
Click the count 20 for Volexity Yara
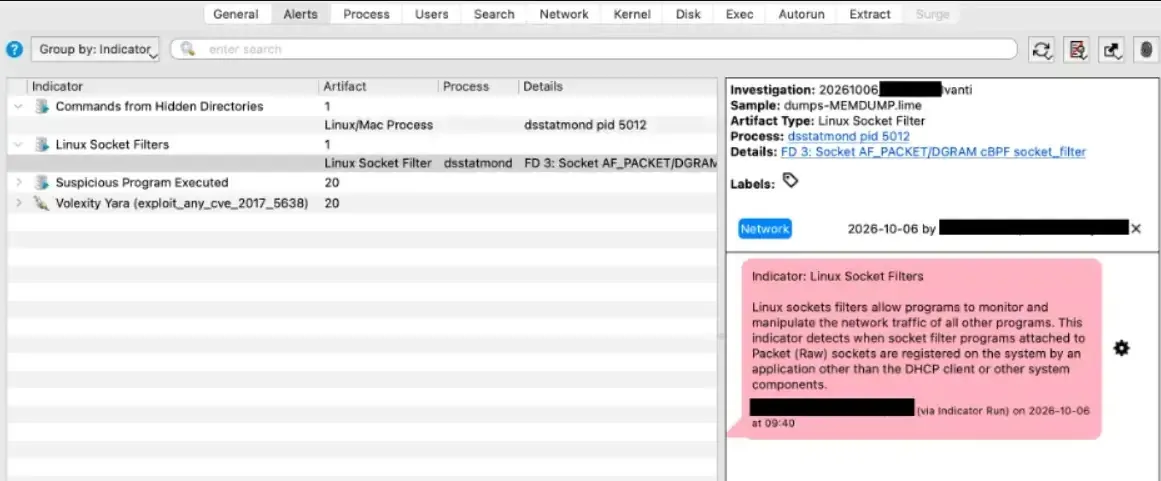tap(332, 203)
